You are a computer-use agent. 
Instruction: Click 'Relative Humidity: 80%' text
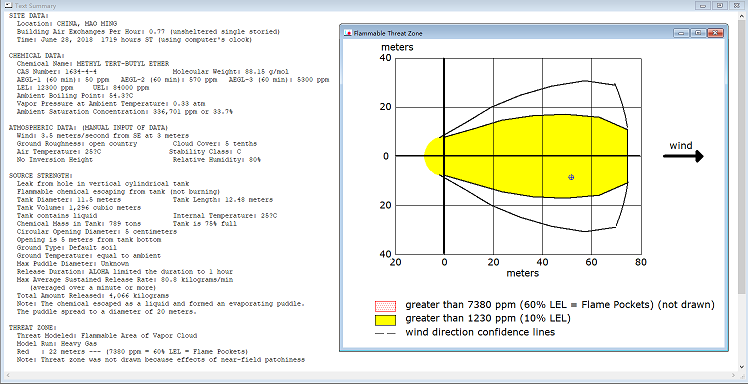click(217, 160)
